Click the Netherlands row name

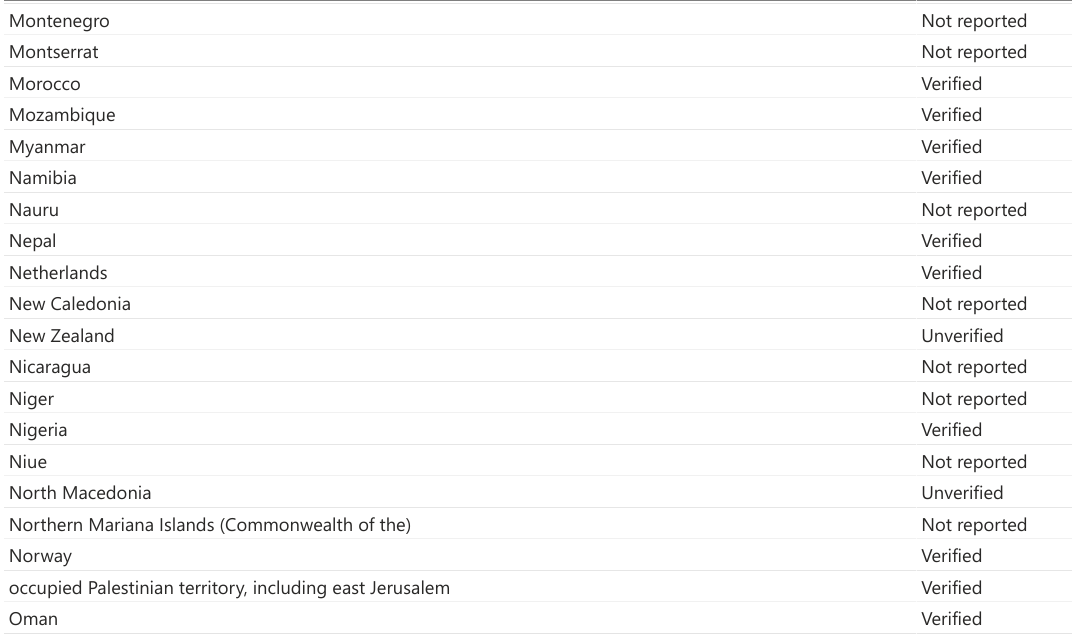tap(58, 273)
